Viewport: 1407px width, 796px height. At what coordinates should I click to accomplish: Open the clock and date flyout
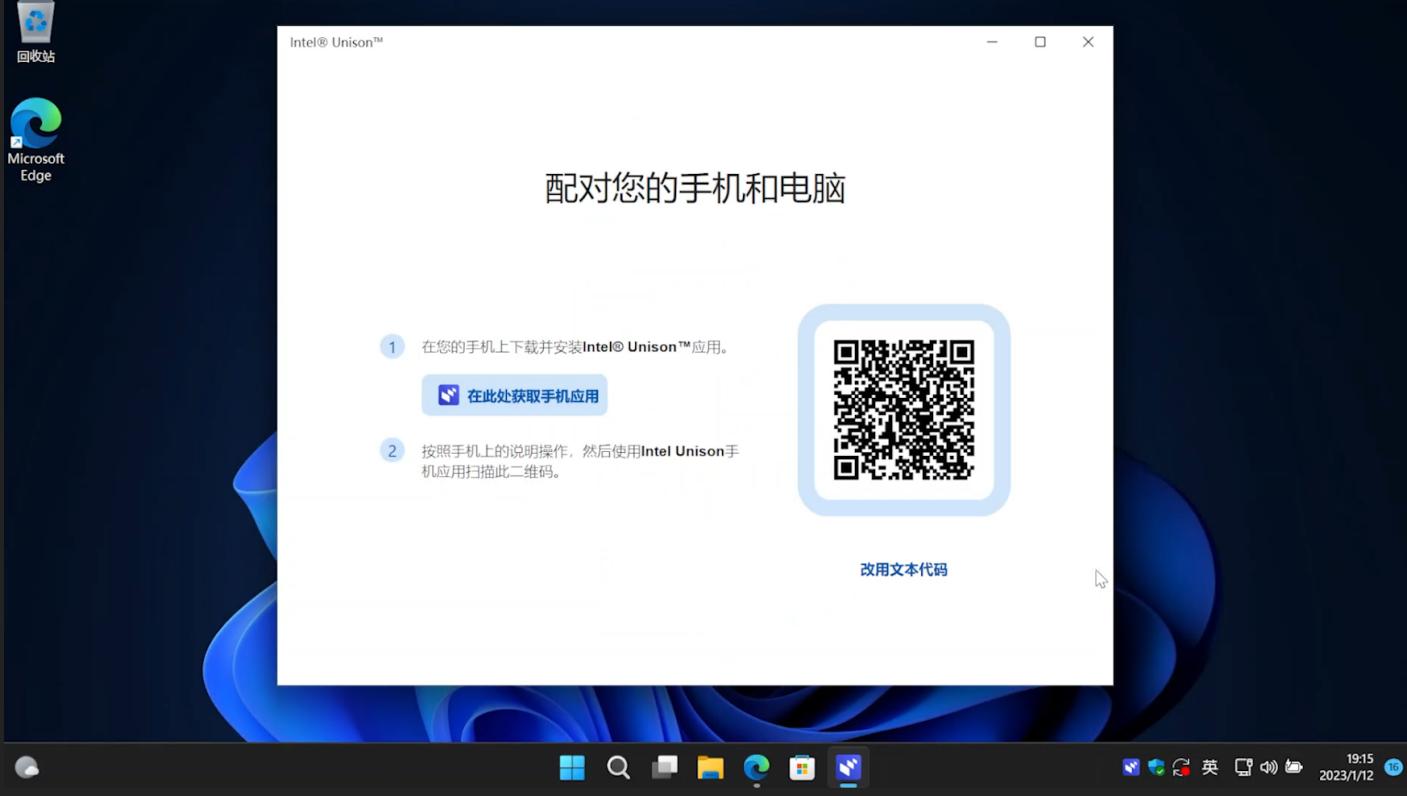1346,767
